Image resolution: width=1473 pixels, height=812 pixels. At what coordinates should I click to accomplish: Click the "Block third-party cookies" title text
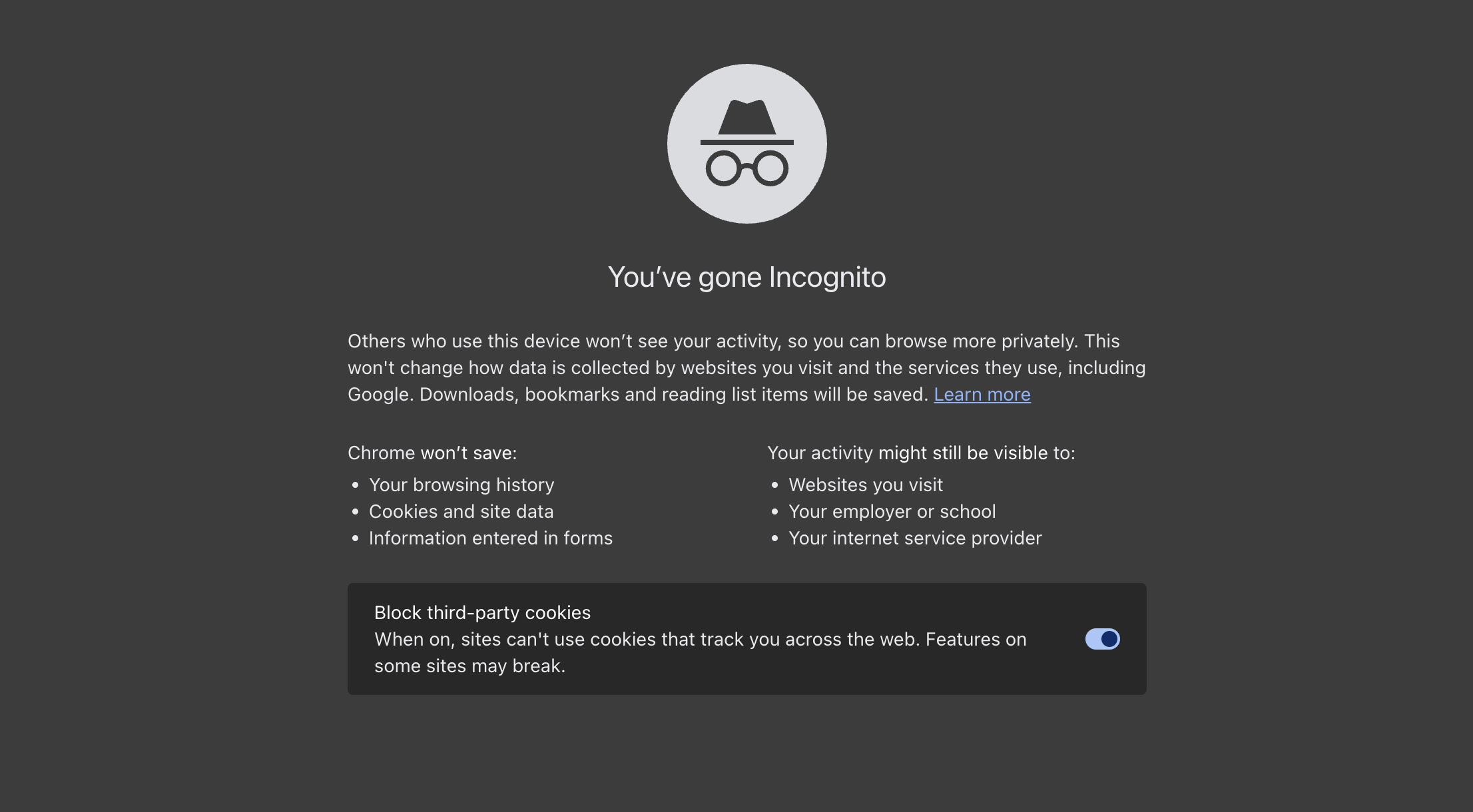tap(482, 613)
